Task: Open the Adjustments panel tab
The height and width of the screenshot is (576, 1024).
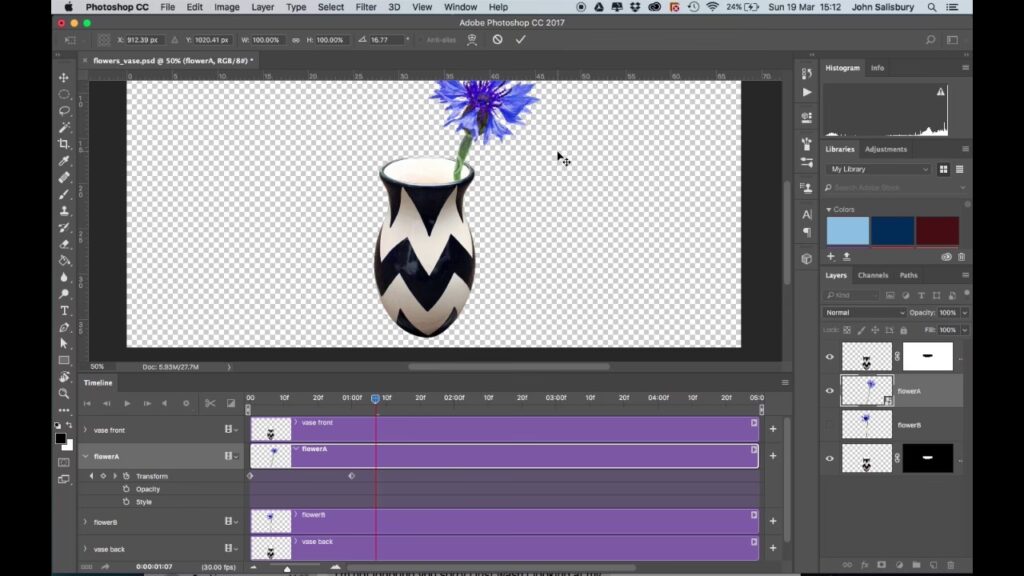Action: pyautogui.click(x=885, y=149)
